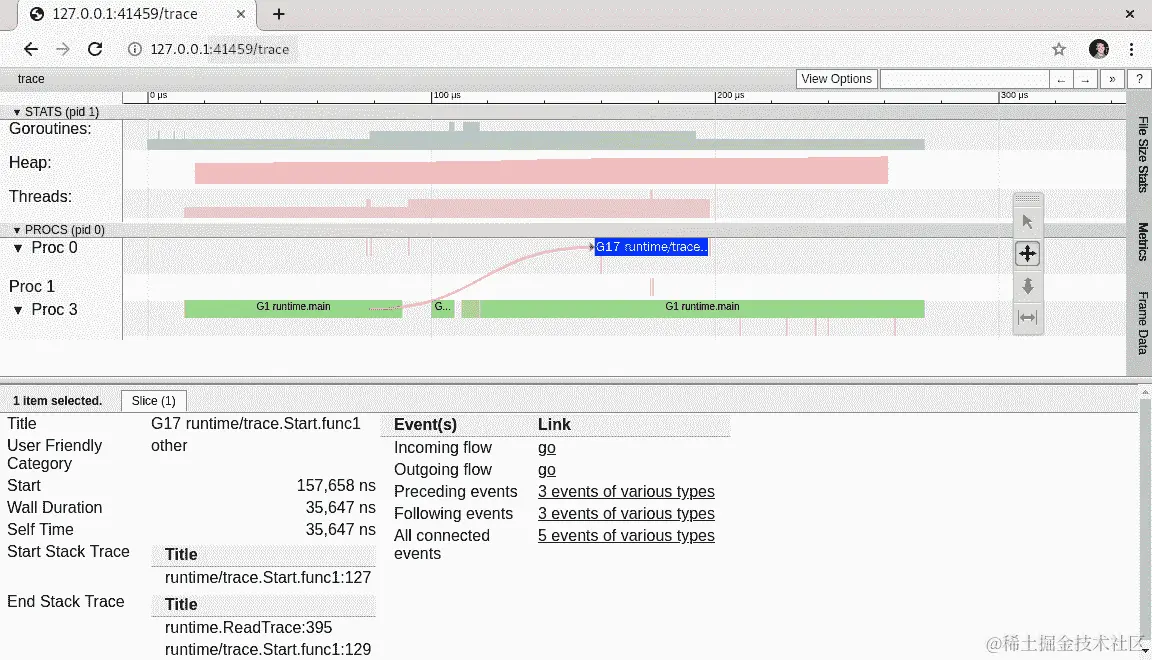The height and width of the screenshot is (660, 1152).
Task: Click the Goroutines counter track
Action: click(x=536, y=136)
